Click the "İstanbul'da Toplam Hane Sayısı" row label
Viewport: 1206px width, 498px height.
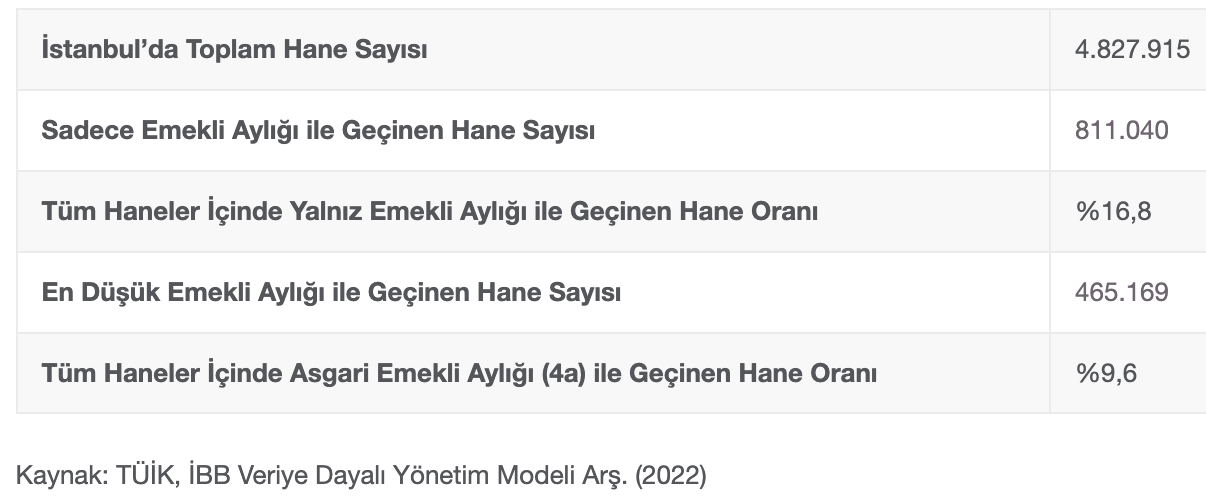234,49
